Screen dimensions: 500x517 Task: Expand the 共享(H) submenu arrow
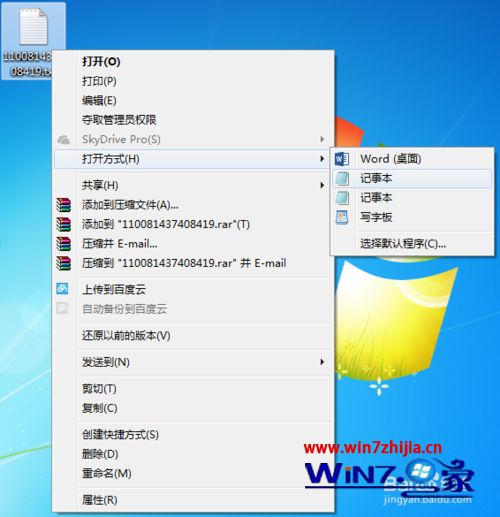(x=322, y=185)
